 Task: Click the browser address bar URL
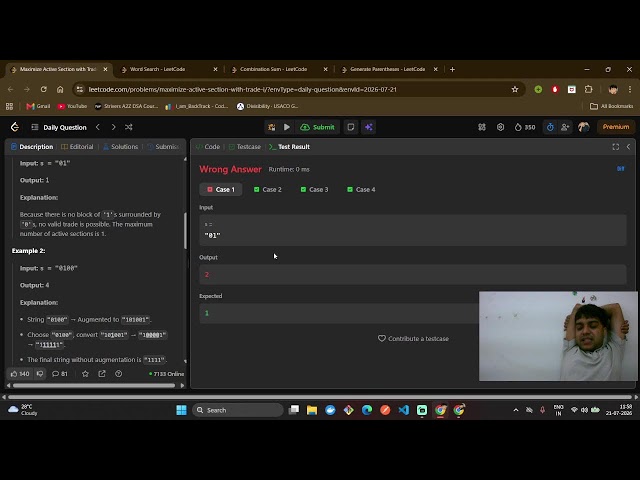(x=242, y=89)
